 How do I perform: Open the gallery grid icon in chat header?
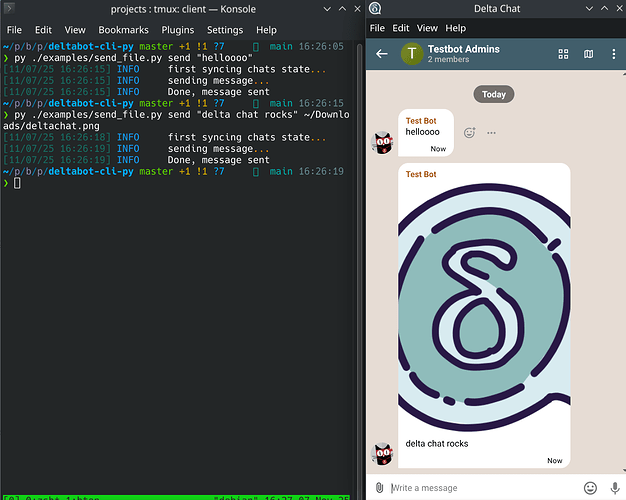(563, 54)
